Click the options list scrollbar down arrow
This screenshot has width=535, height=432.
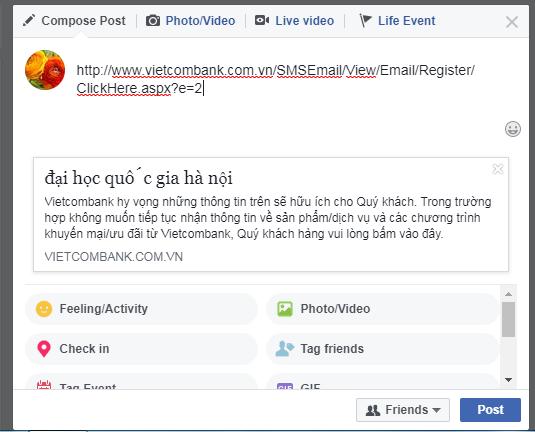(x=508, y=380)
